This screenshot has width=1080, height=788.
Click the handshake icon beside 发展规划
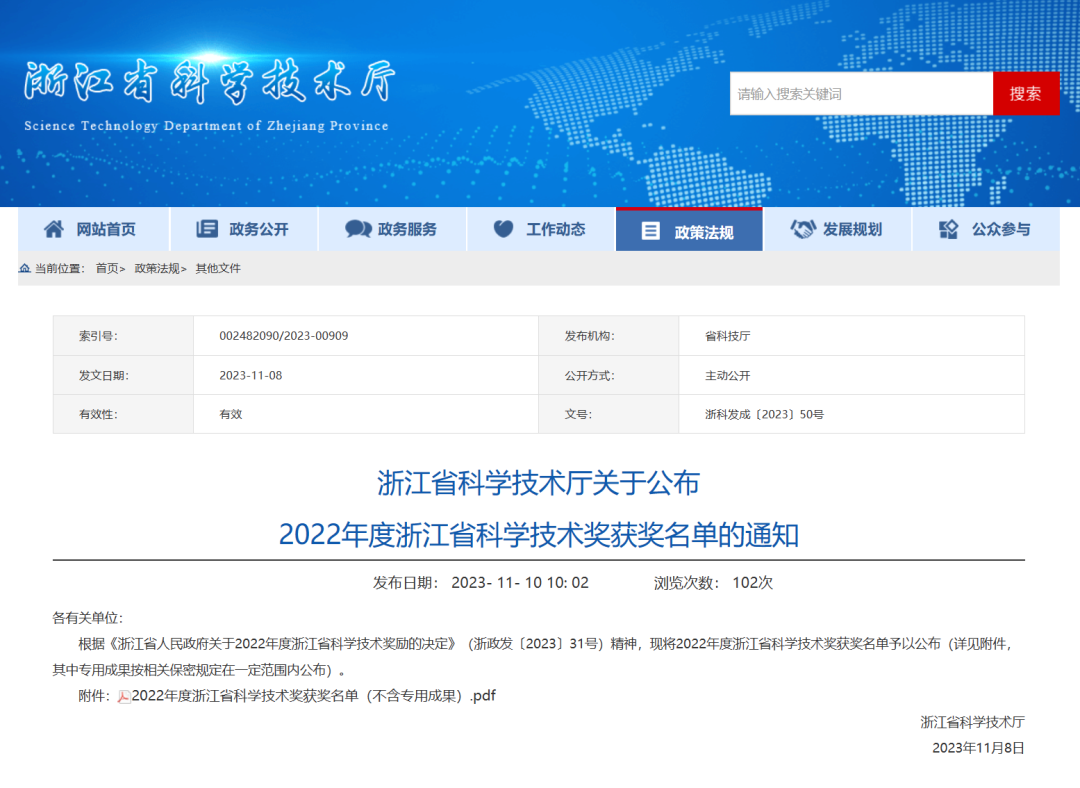(x=803, y=229)
